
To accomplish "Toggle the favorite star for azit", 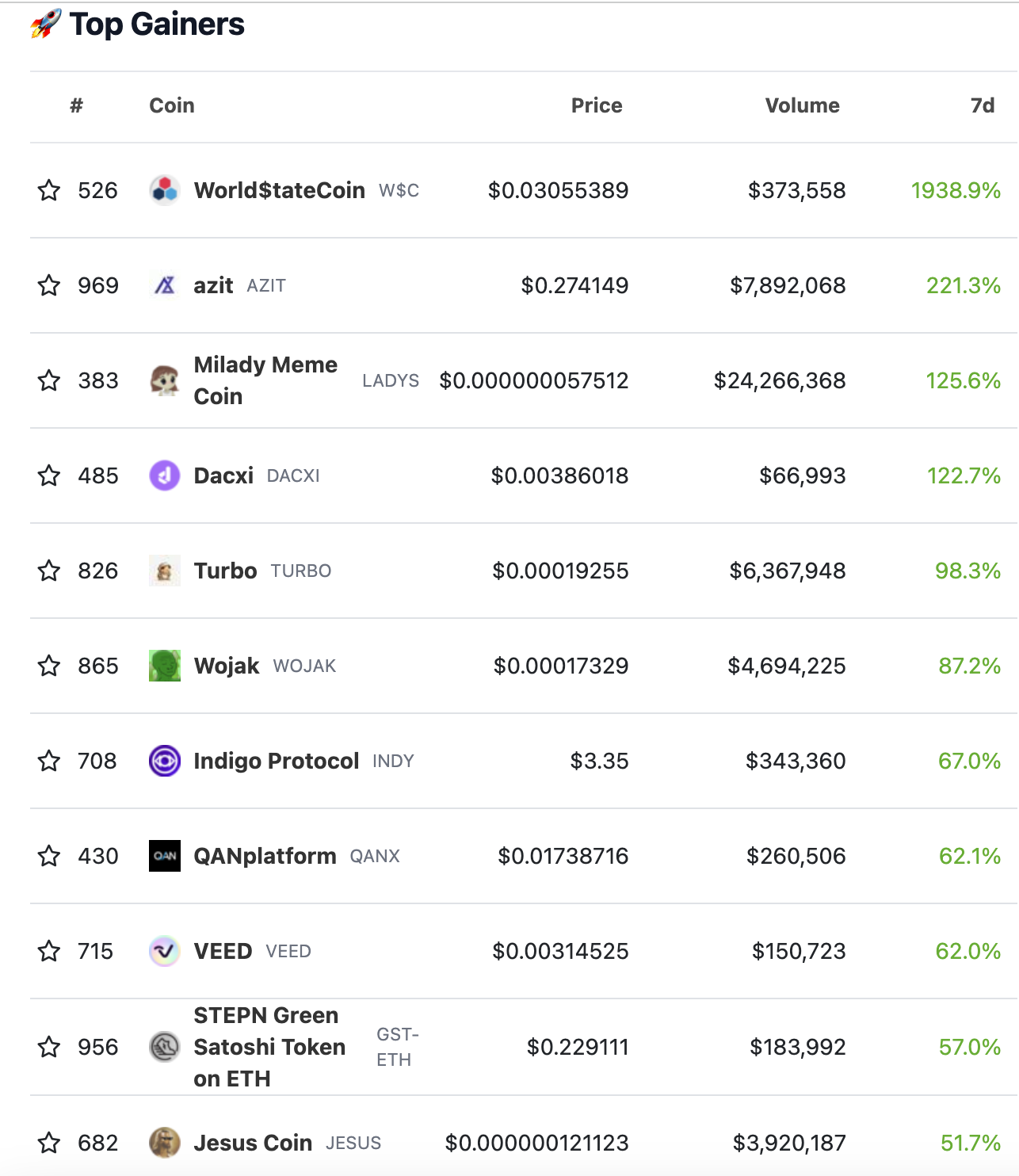I will tap(49, 285).
